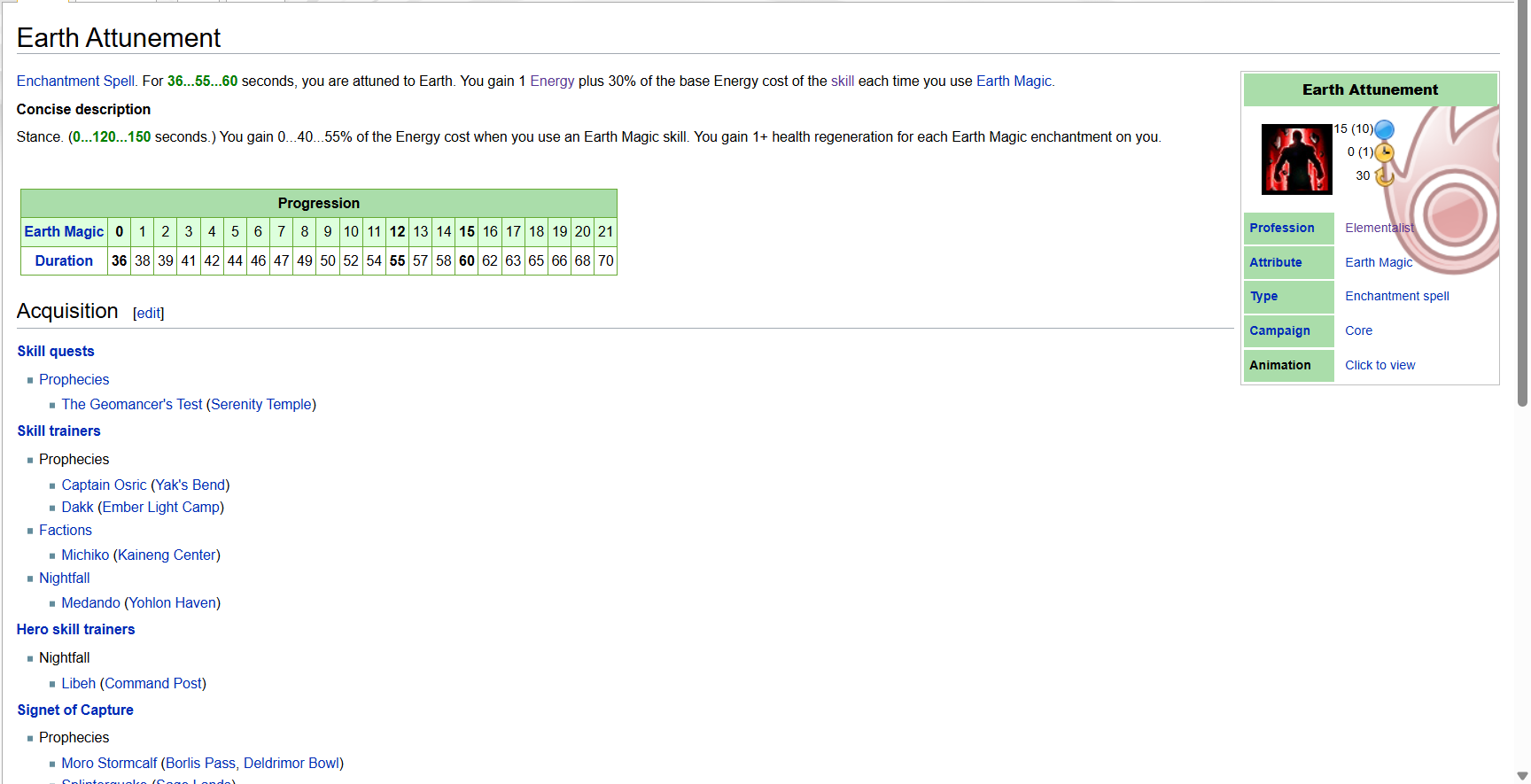Select duration value 70 in progression table

605,260
